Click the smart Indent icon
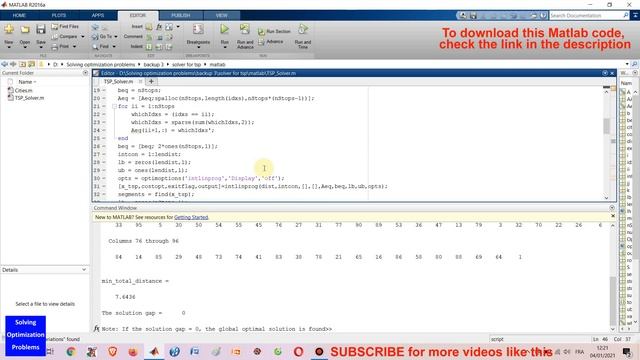640x360 pixels. point(149,47)
